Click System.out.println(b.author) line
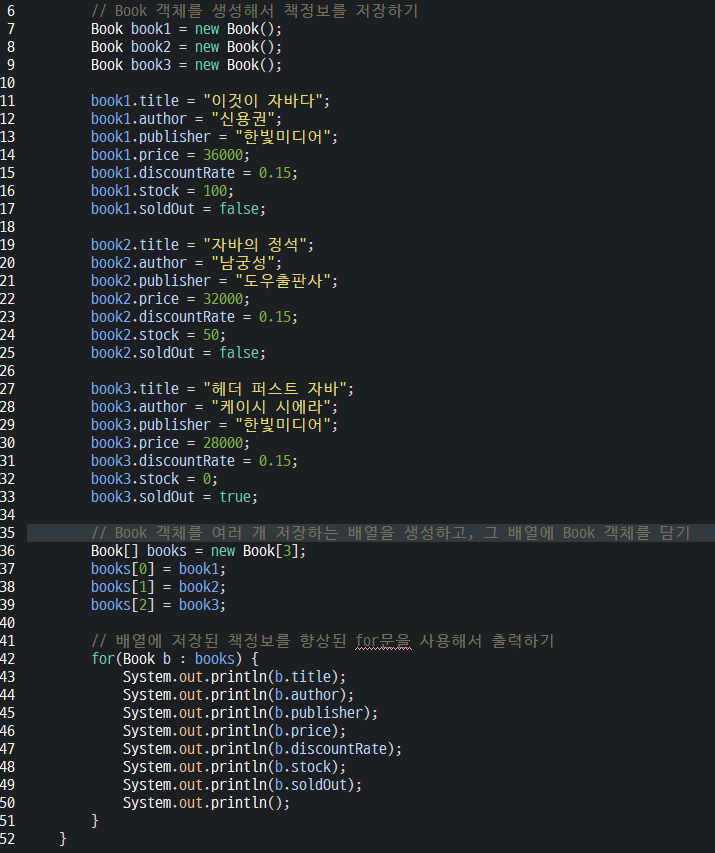The height and width of the screenshot is (853, 715). click(x=238, y=694)
